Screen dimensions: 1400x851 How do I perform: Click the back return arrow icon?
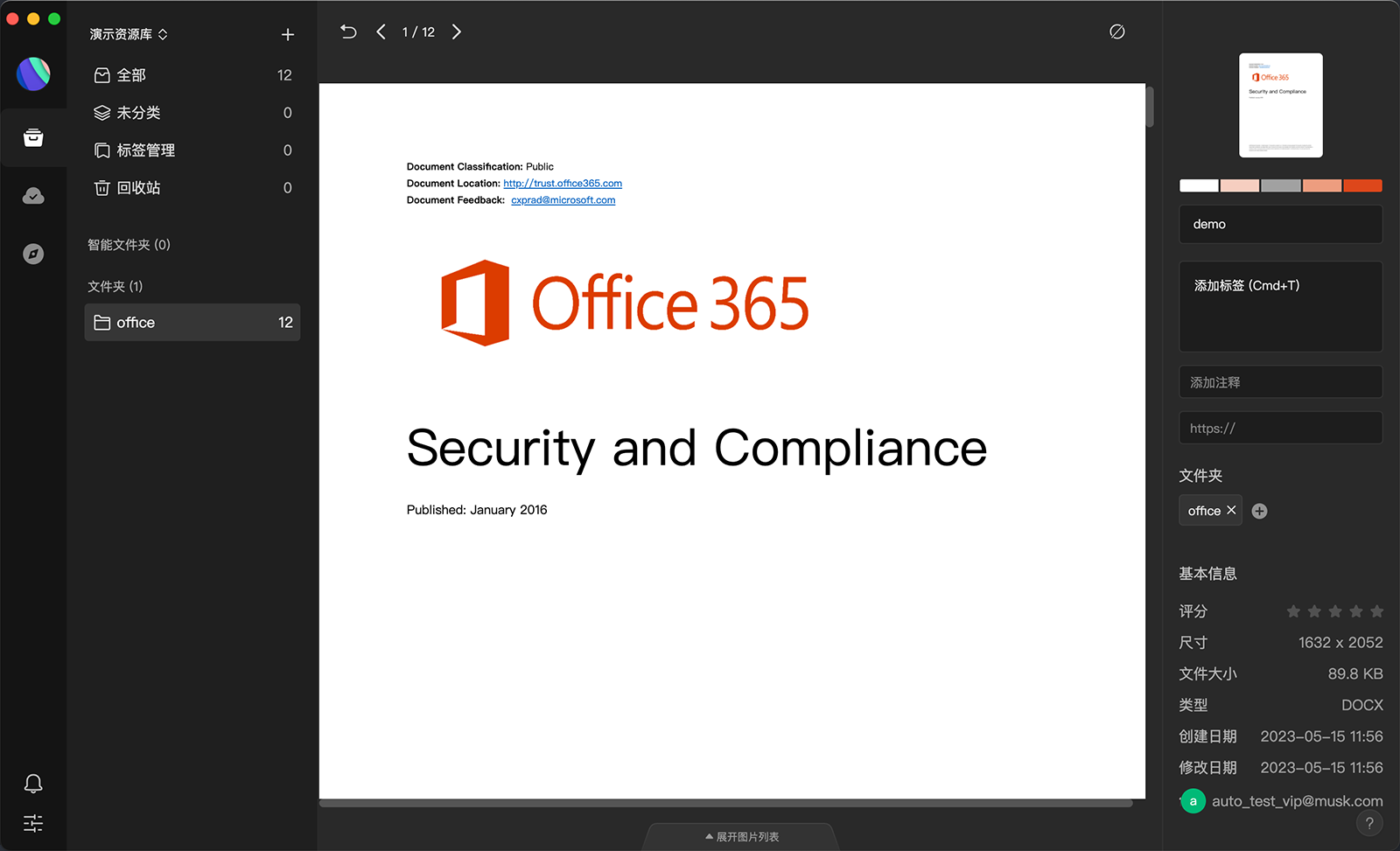(348, 32)
